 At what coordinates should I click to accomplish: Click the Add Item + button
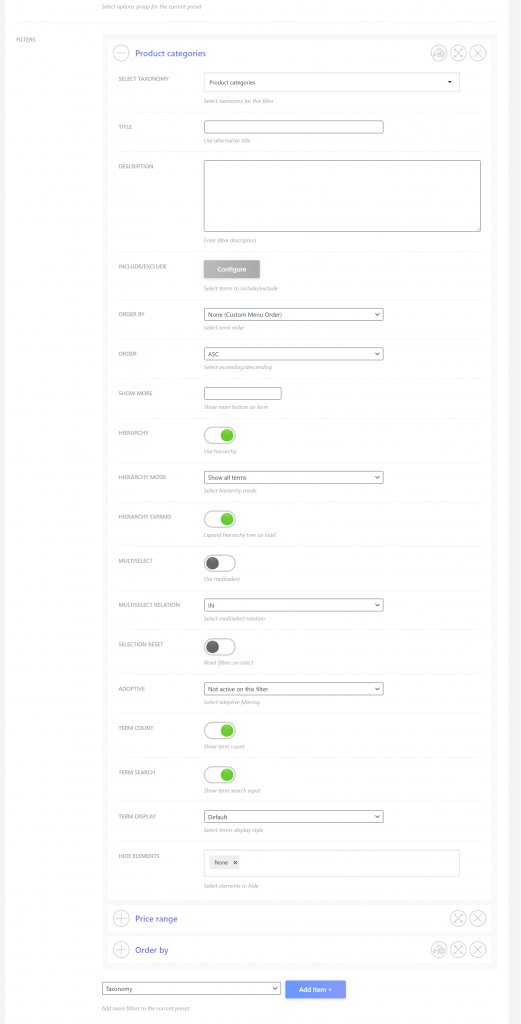tap(315, 989)
